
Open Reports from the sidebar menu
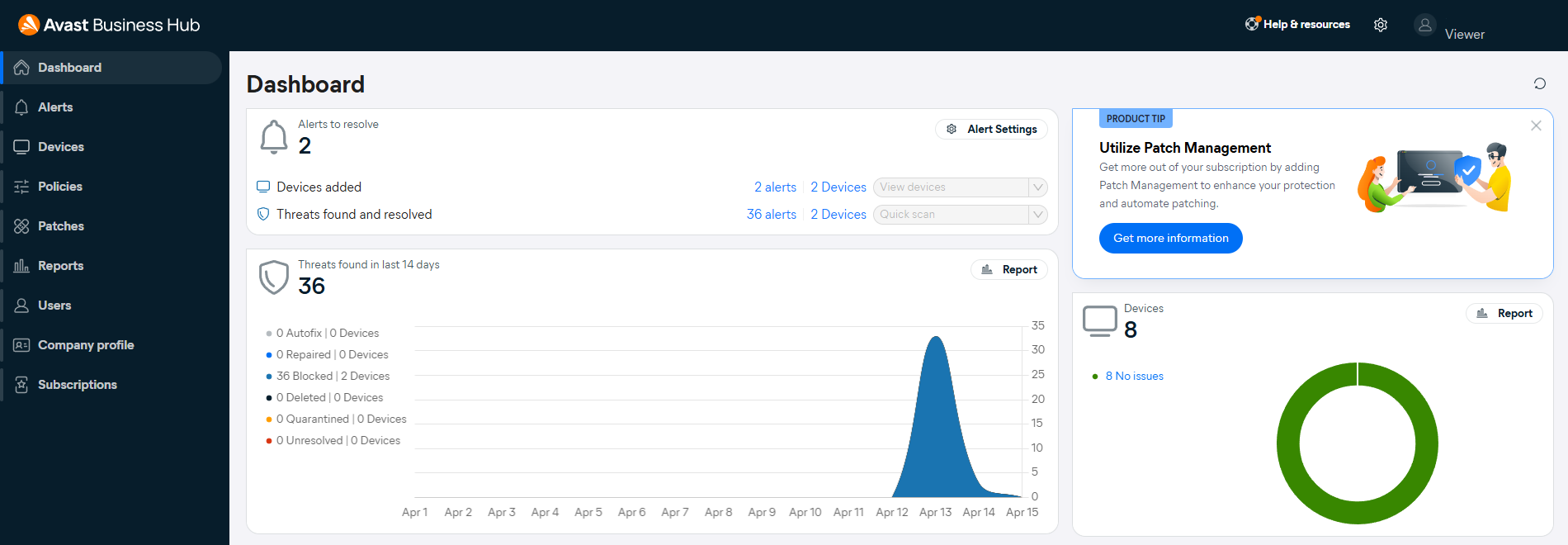[x=112, y=266]
